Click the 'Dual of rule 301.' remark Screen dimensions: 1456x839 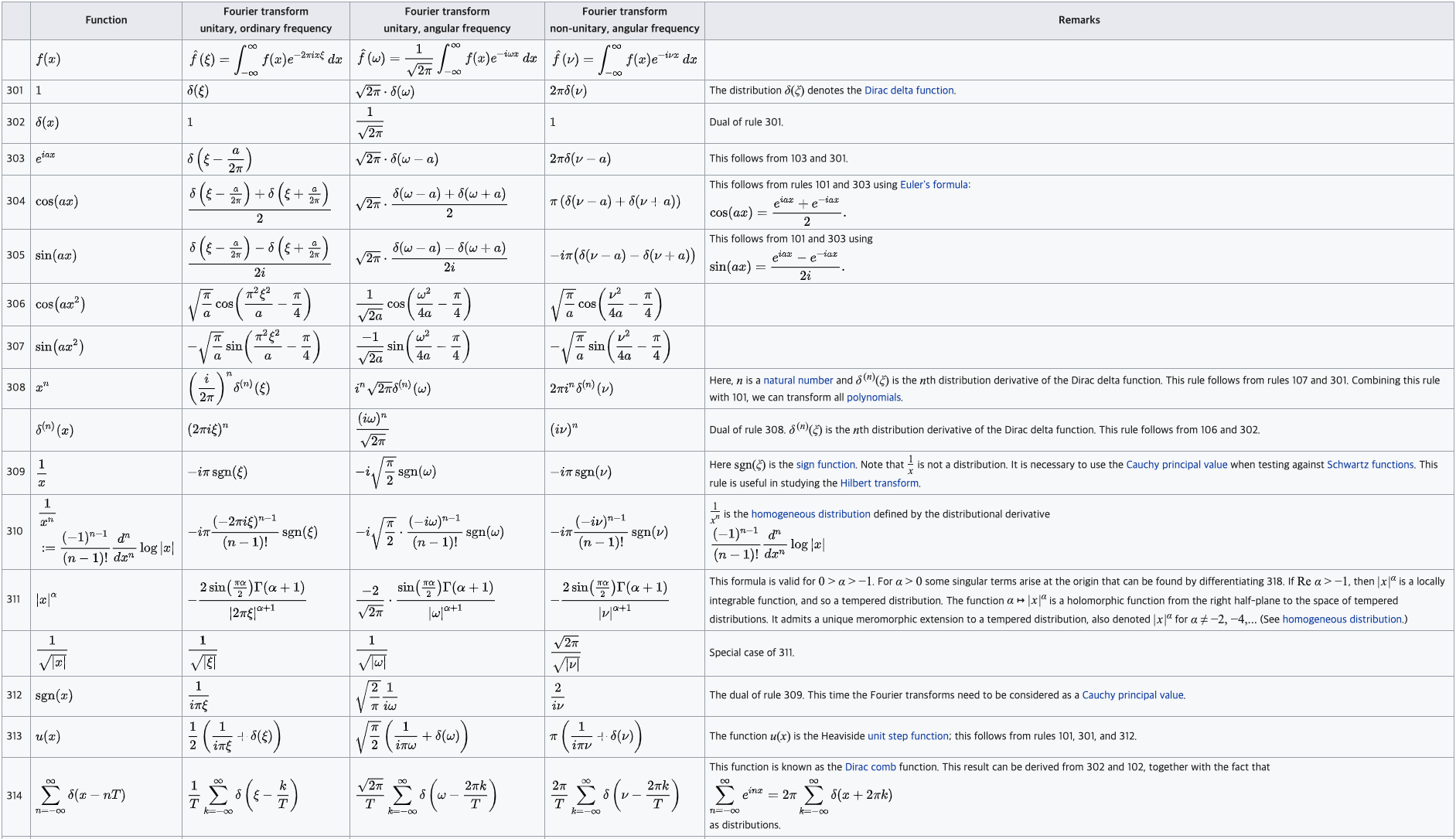(x=746, y=122)
